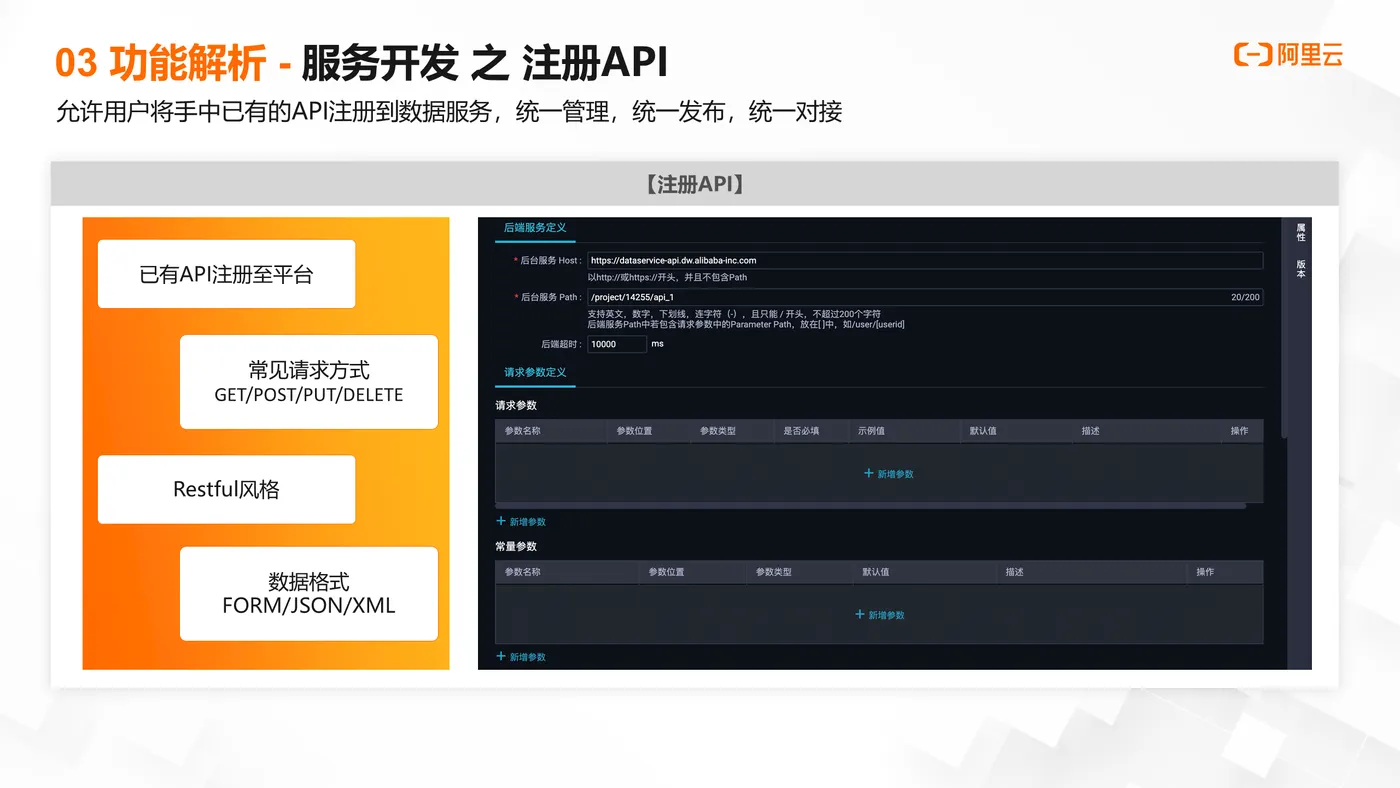Click the 【注册API】 header bar
This screenshot has height=788, width=1400.
[695, 184]
